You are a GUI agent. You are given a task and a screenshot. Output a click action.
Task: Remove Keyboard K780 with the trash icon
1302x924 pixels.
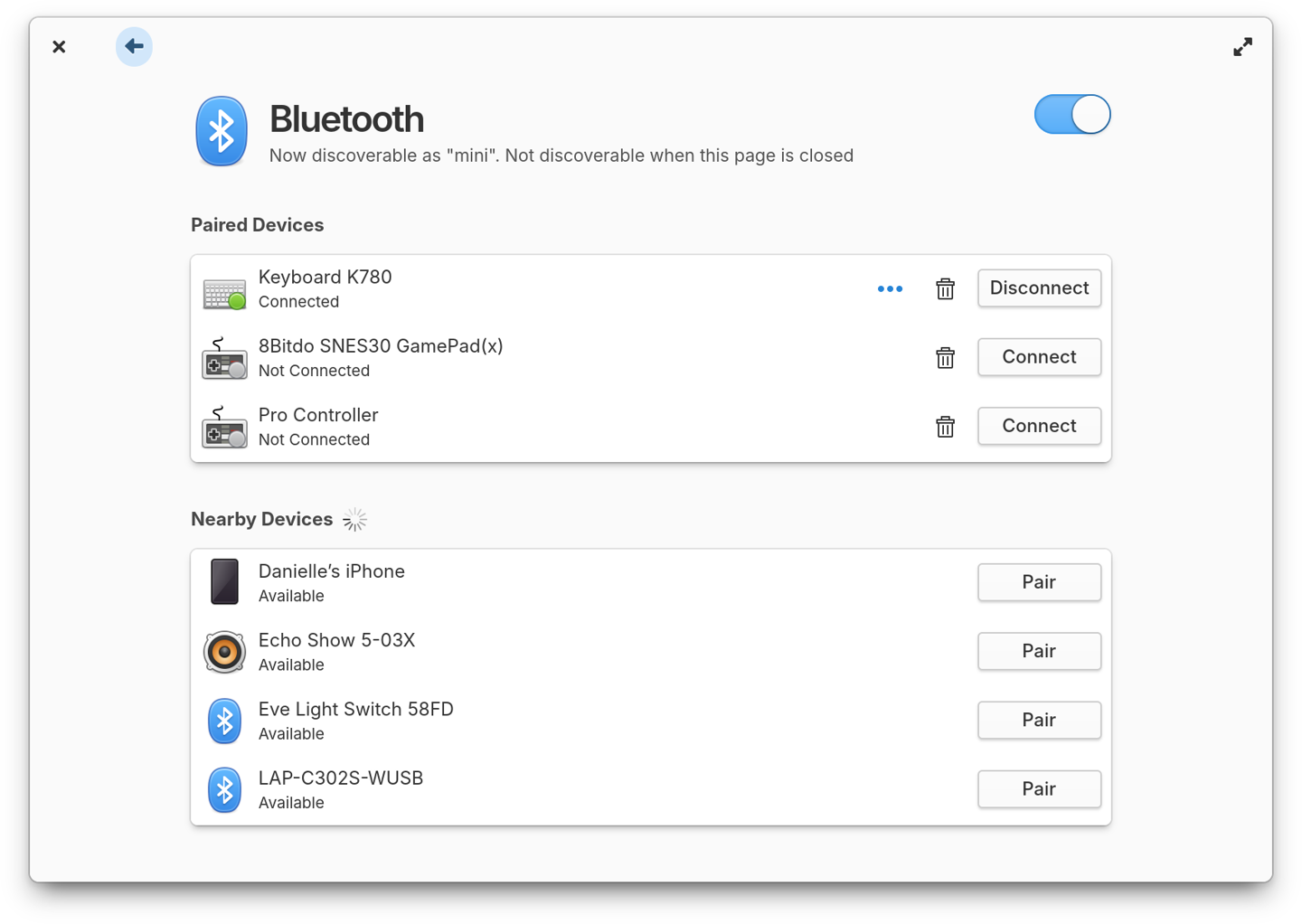[945, 288]
